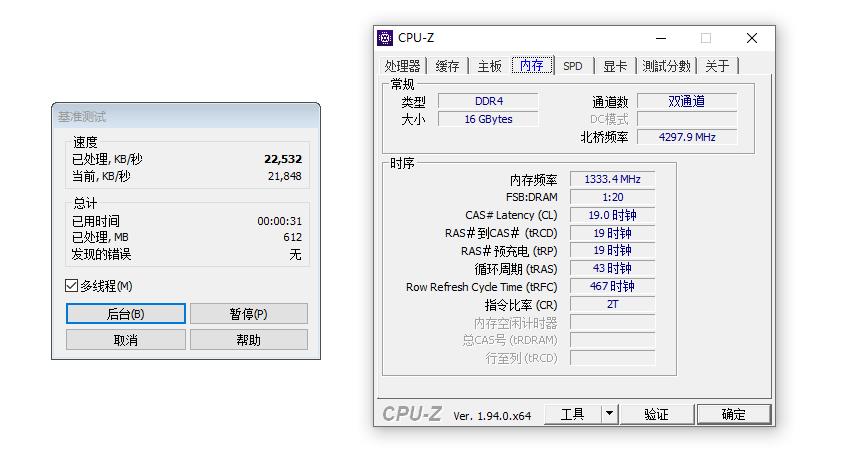Click the CPU-Z logo text at bottom
The image size is (852, 454).
[x=412, y=414]
